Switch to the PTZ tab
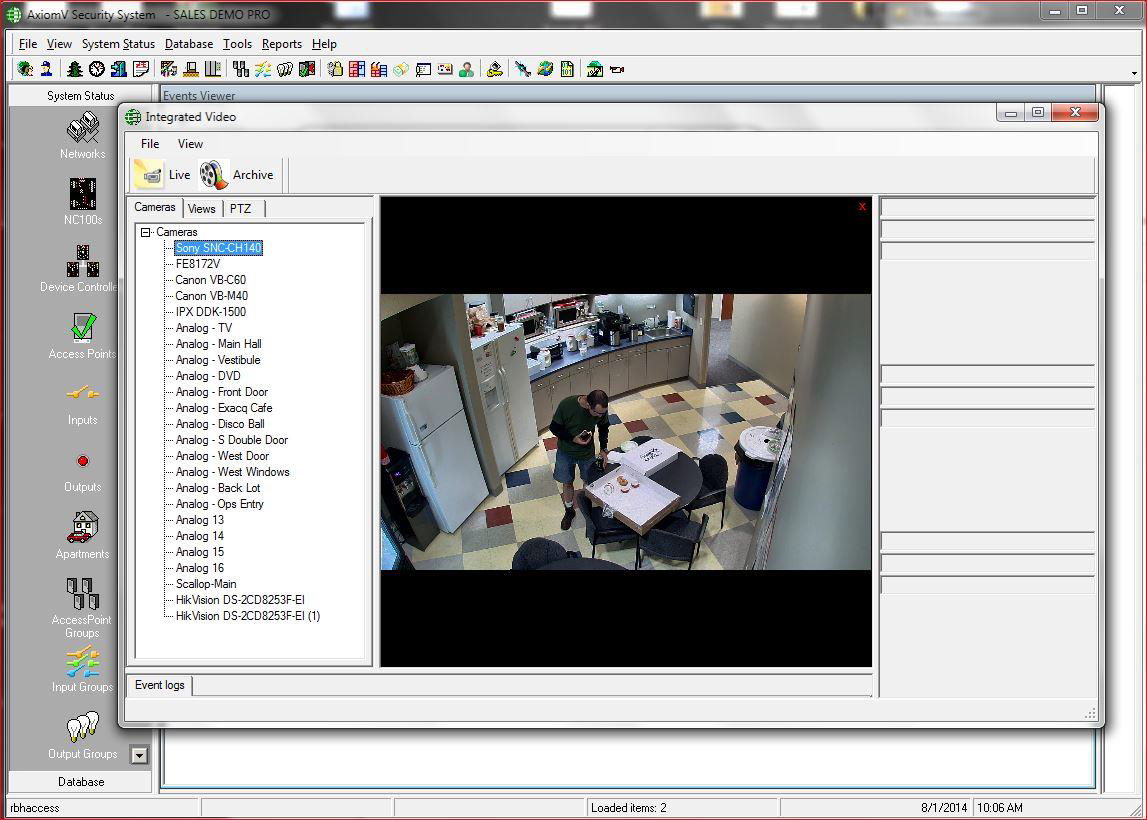 [x=240, y=209]
